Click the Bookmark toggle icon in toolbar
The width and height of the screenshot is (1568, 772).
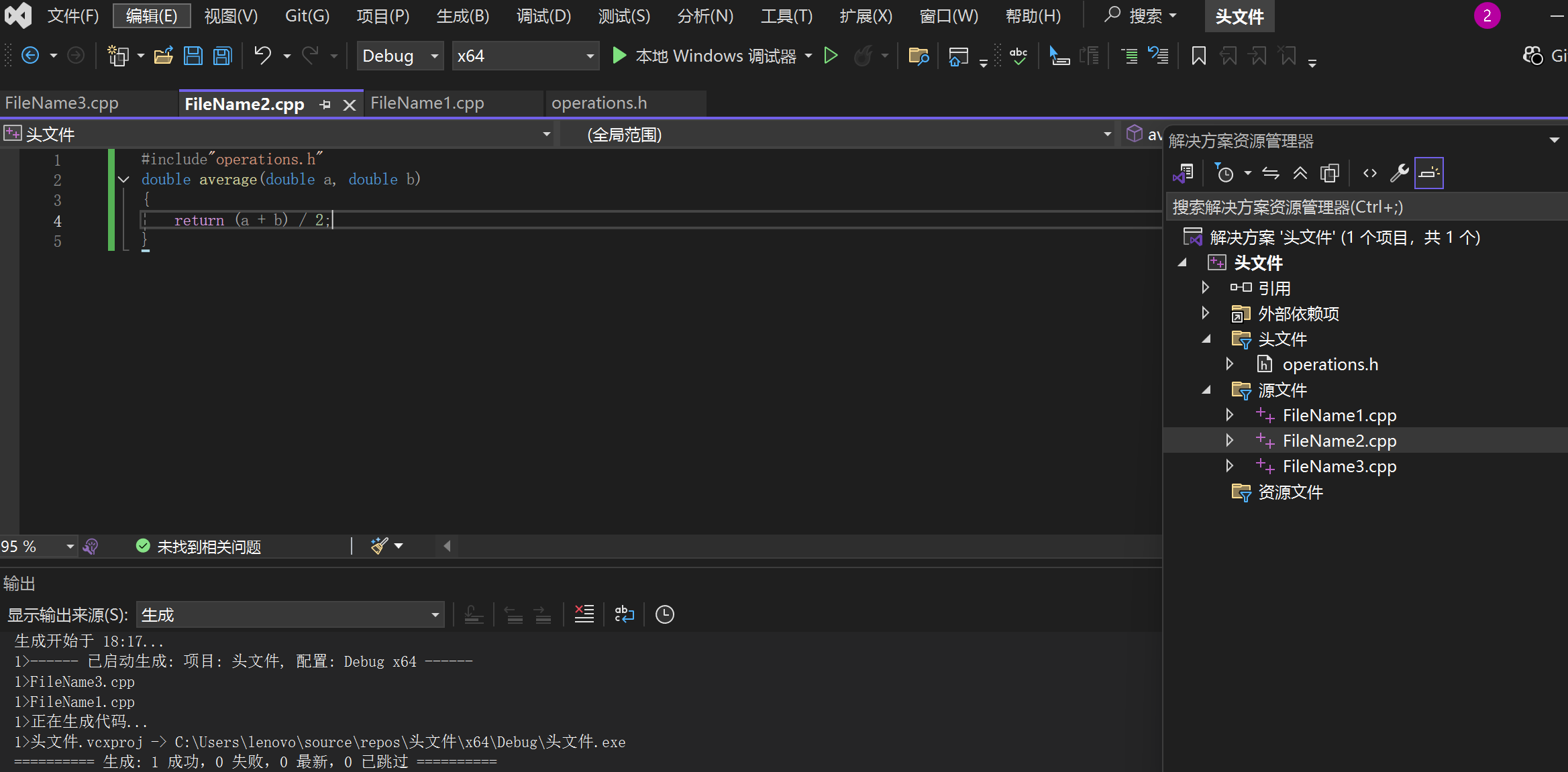point(1198,56)
